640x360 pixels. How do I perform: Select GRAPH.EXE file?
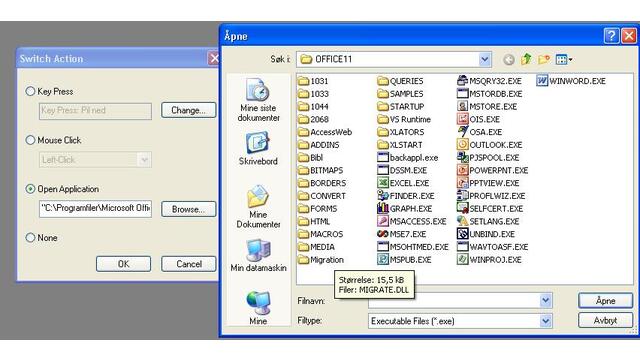(404, 209)
